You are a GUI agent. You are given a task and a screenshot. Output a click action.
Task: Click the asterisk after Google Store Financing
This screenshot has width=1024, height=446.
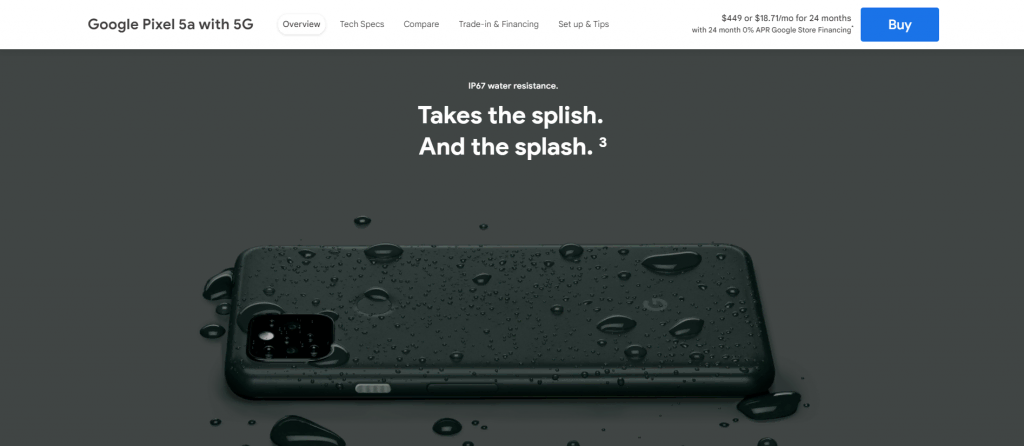(x=852, y=28)
